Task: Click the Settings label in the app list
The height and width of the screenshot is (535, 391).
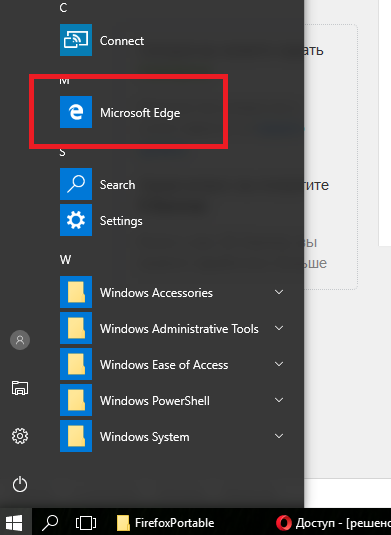Action: [121, 221]
